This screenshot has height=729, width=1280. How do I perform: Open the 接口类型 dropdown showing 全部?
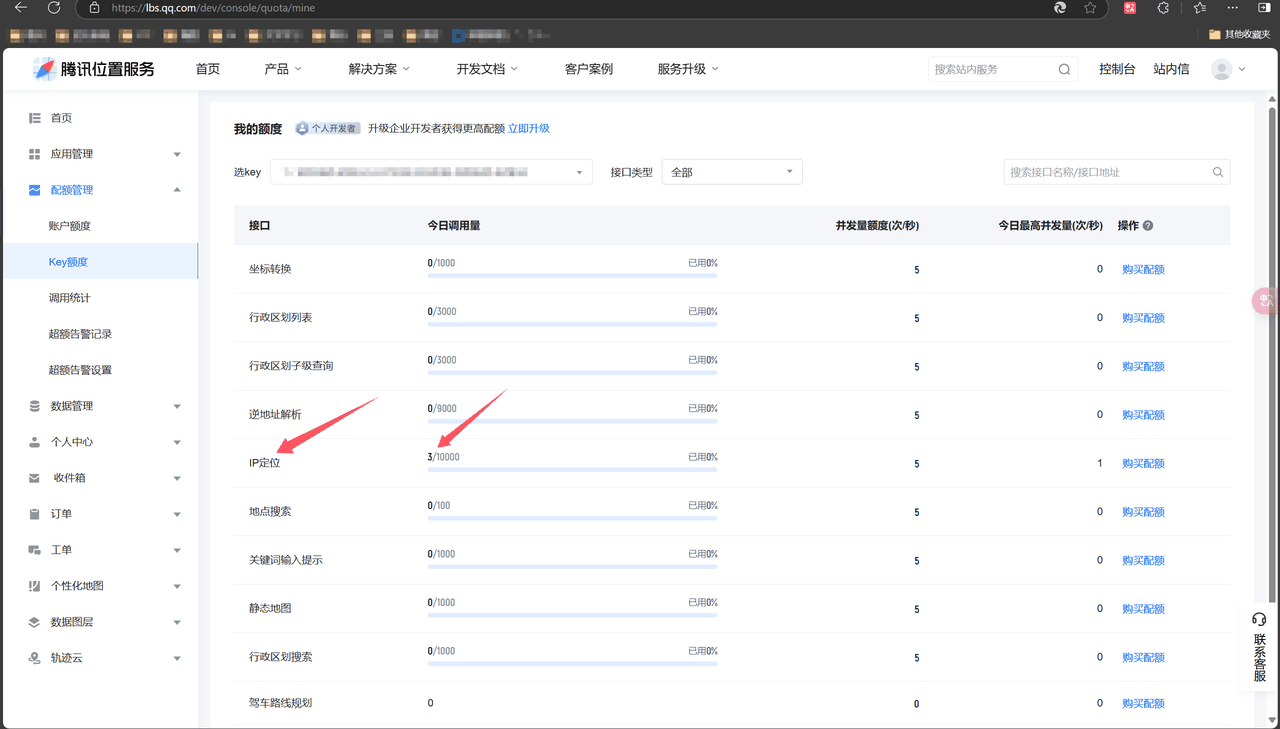point(732,172)
